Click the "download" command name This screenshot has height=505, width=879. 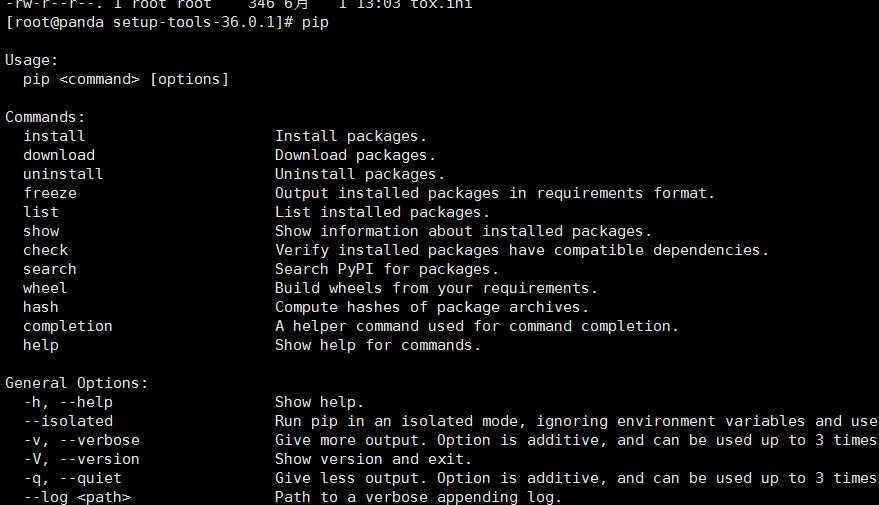pyautogui.click(x=59, y=155)
